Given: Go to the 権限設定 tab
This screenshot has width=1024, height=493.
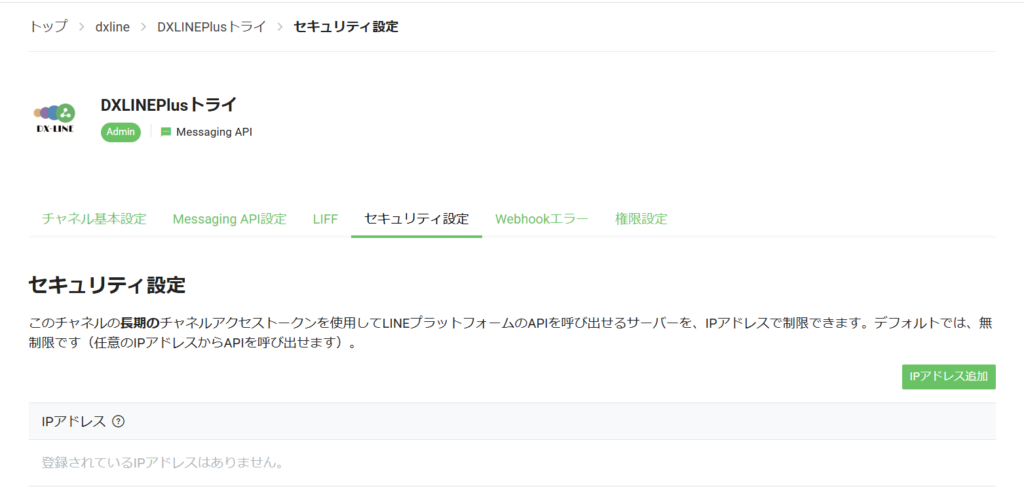Looking at the screenshot, I should click(641, 219).
